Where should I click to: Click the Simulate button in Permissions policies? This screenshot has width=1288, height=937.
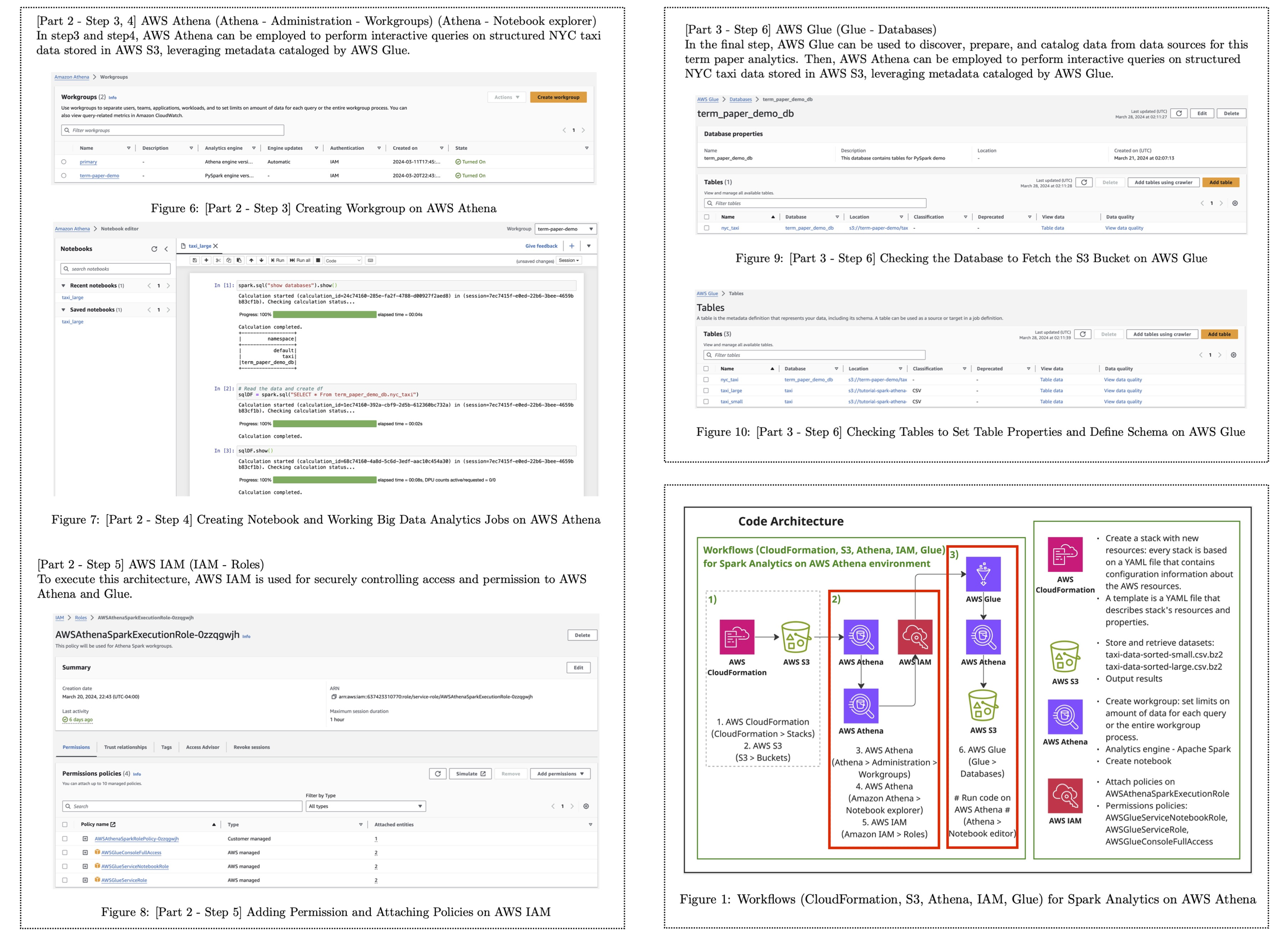point(471,774)
